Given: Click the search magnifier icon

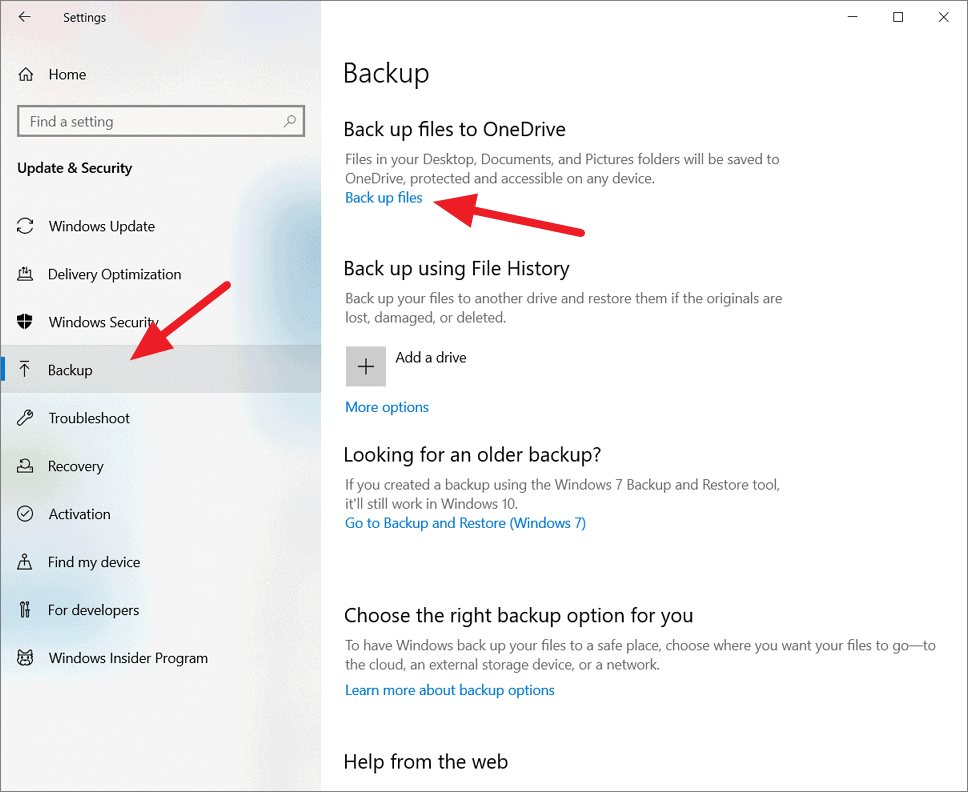Looking at the screenshot, I should click(x=290, y=121).
